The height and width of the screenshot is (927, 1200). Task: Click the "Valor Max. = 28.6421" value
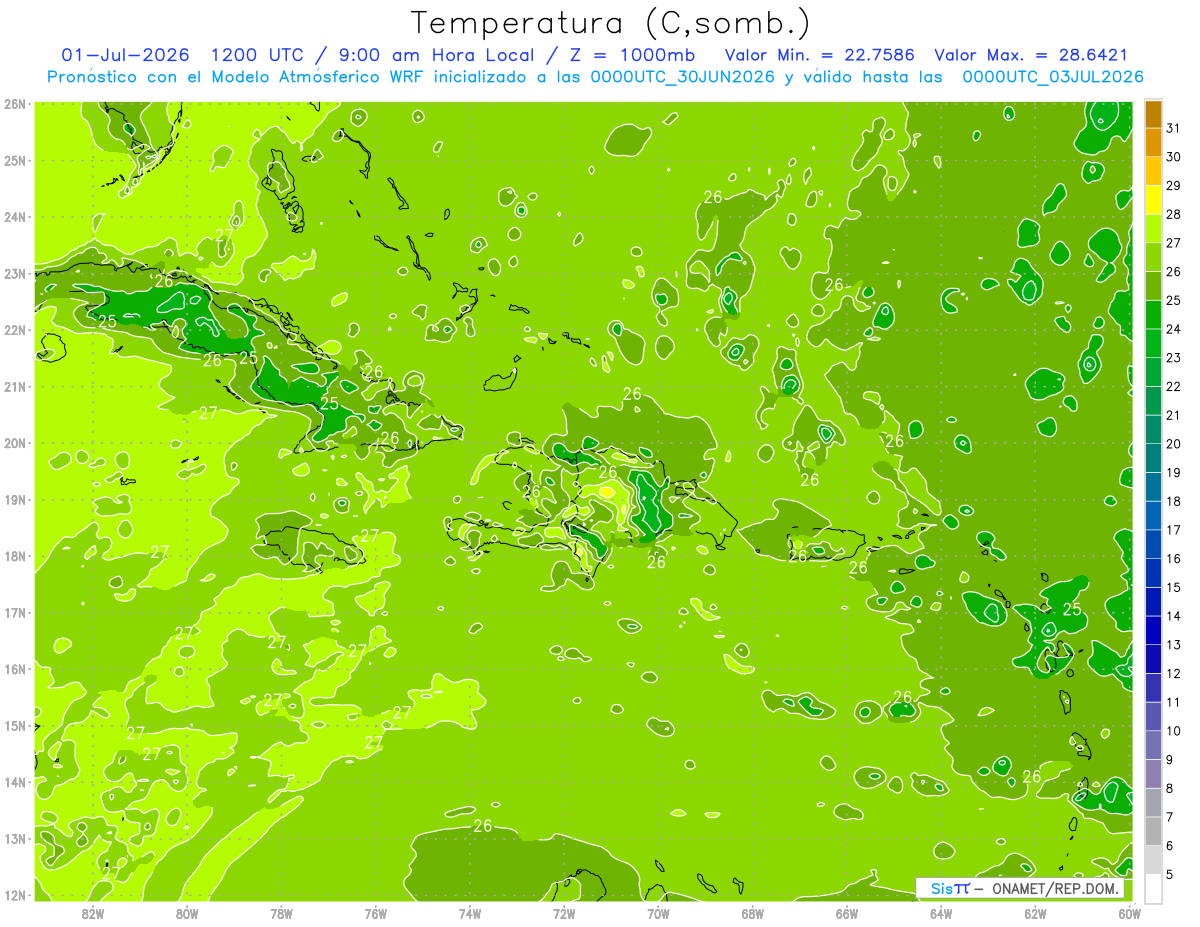[x=1032, y=55]
